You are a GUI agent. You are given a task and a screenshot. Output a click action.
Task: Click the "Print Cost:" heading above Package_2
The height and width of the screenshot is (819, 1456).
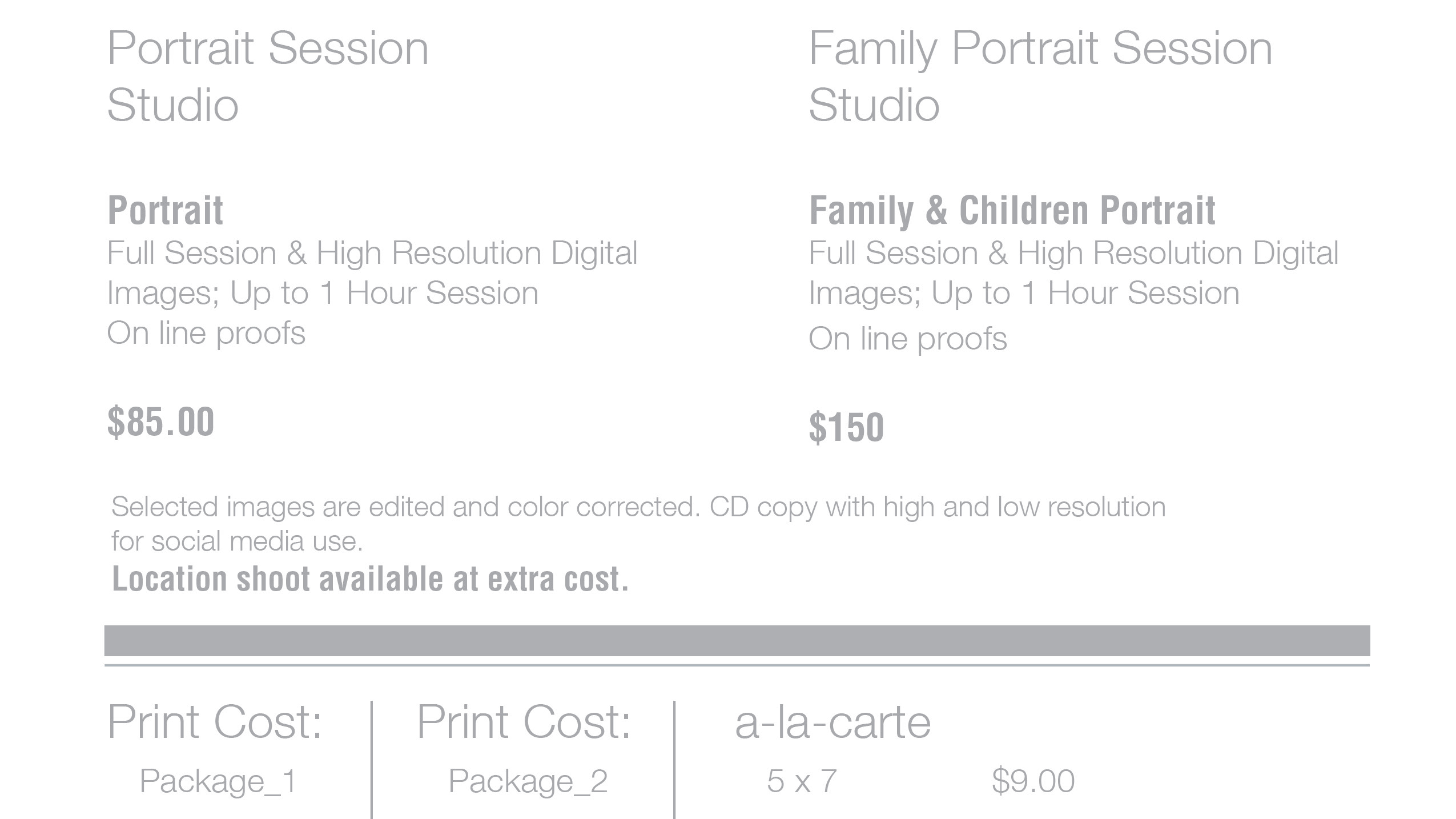tap(524, 722)
